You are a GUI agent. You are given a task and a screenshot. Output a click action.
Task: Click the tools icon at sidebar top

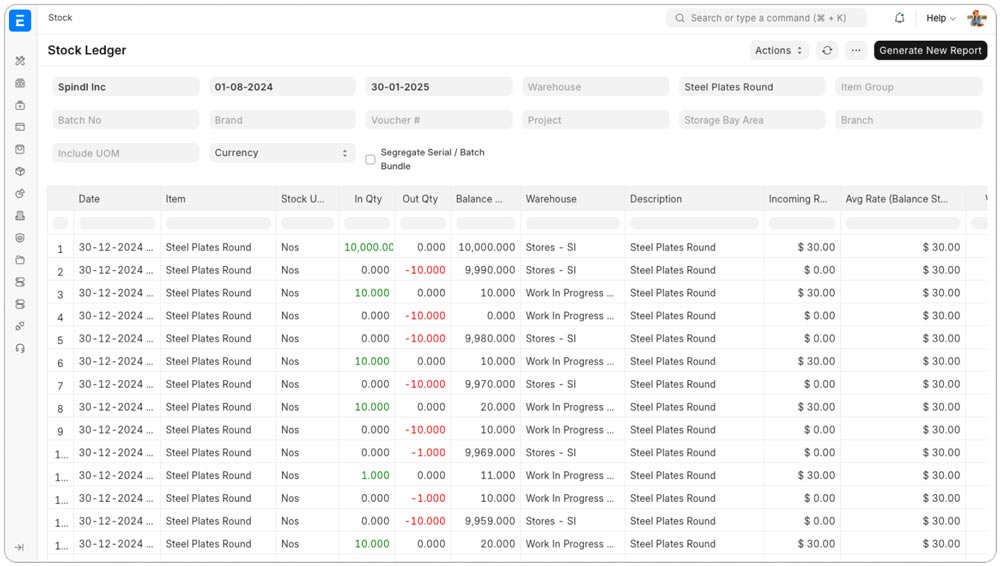(20, 61)
